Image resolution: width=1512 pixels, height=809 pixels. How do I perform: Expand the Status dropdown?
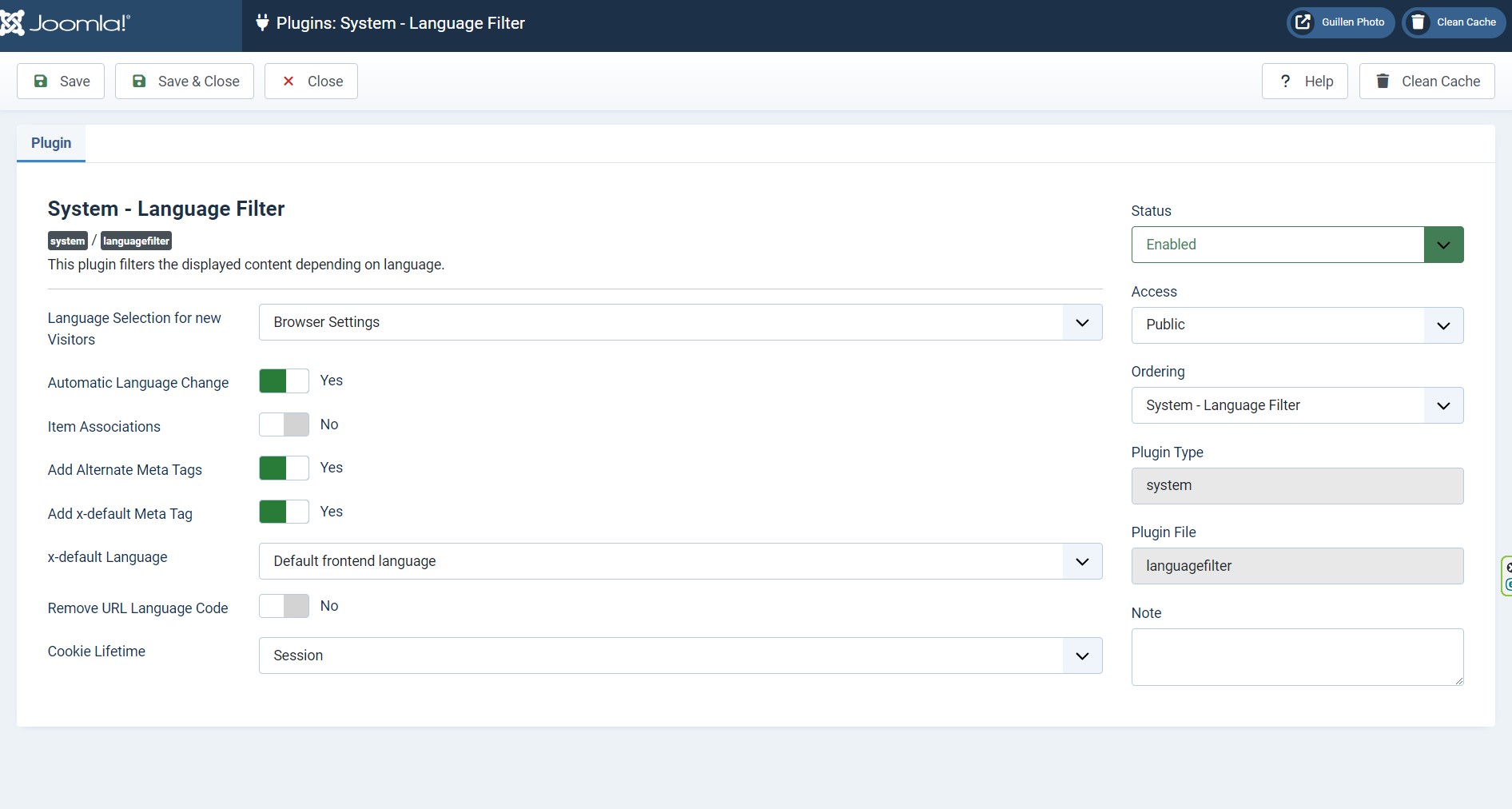coord(1296,245)
